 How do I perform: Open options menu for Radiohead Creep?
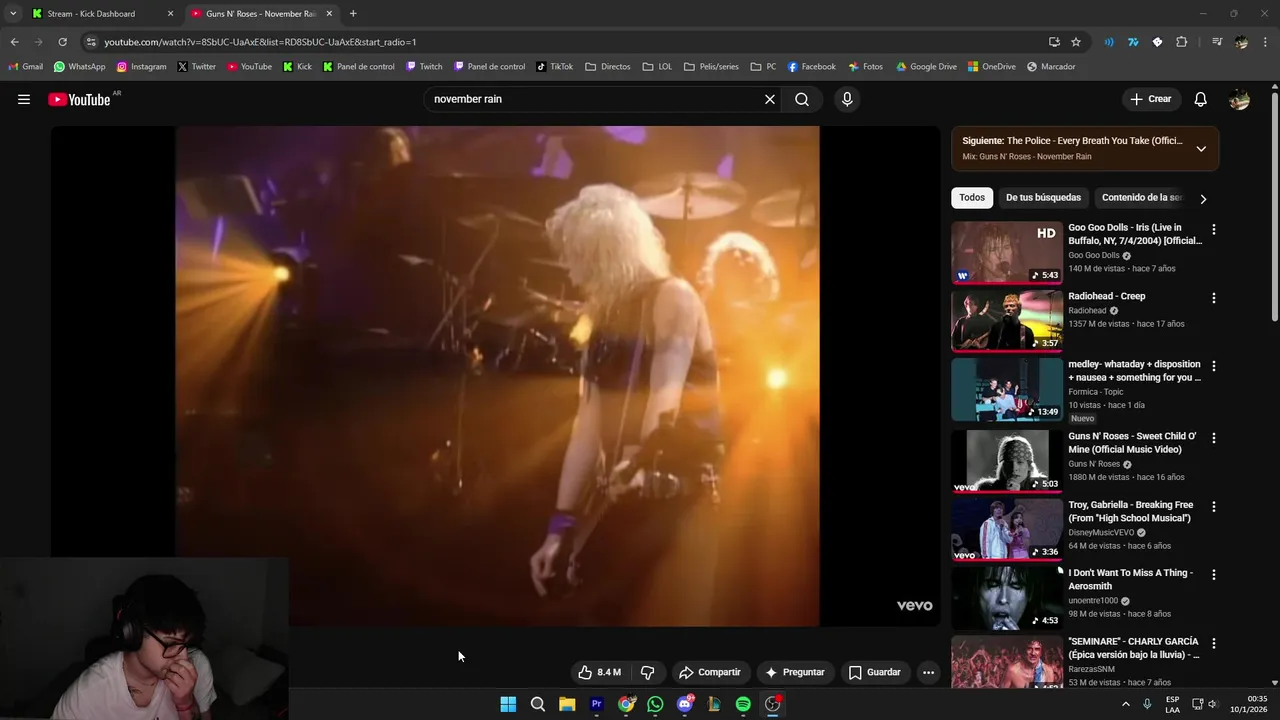coord(1214,298)
